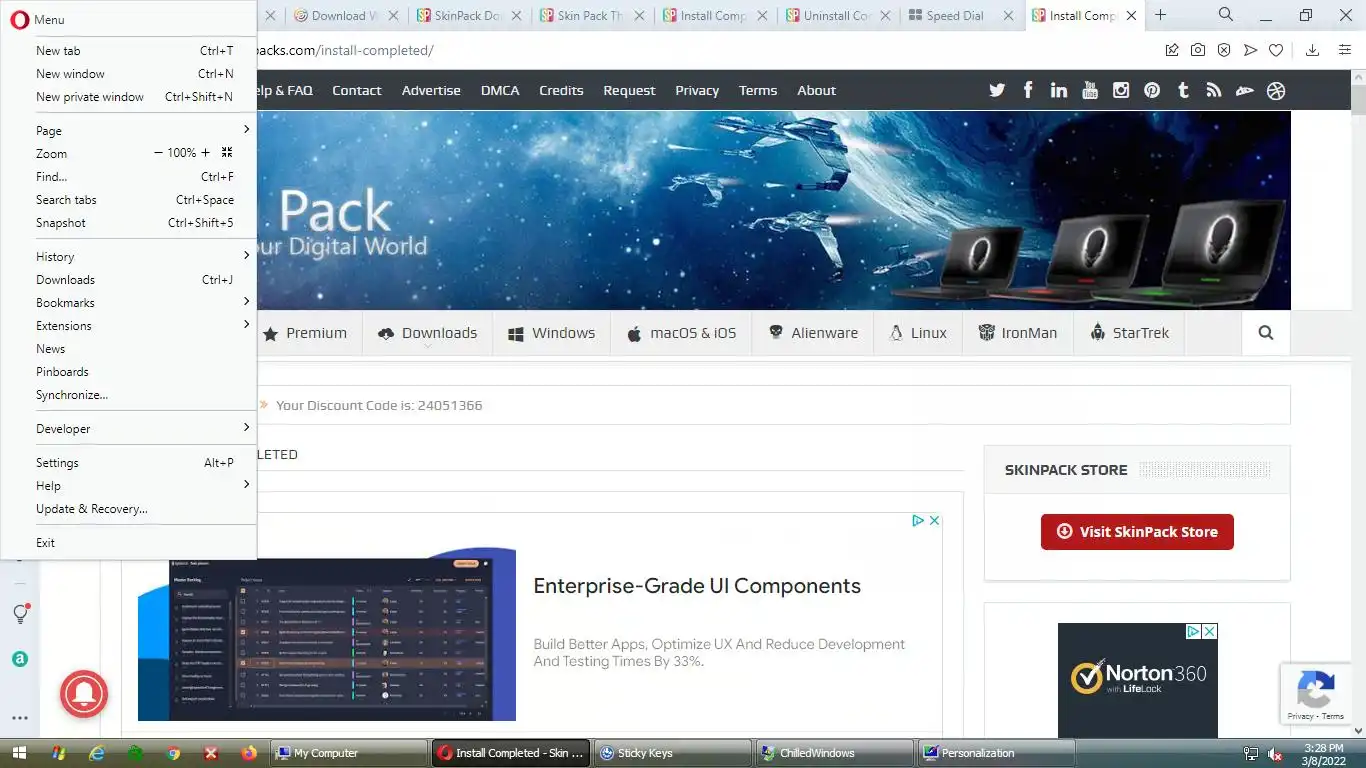Open the RSS feed icon
This screenshot has width=1366, height=768.
point(1214,90)
